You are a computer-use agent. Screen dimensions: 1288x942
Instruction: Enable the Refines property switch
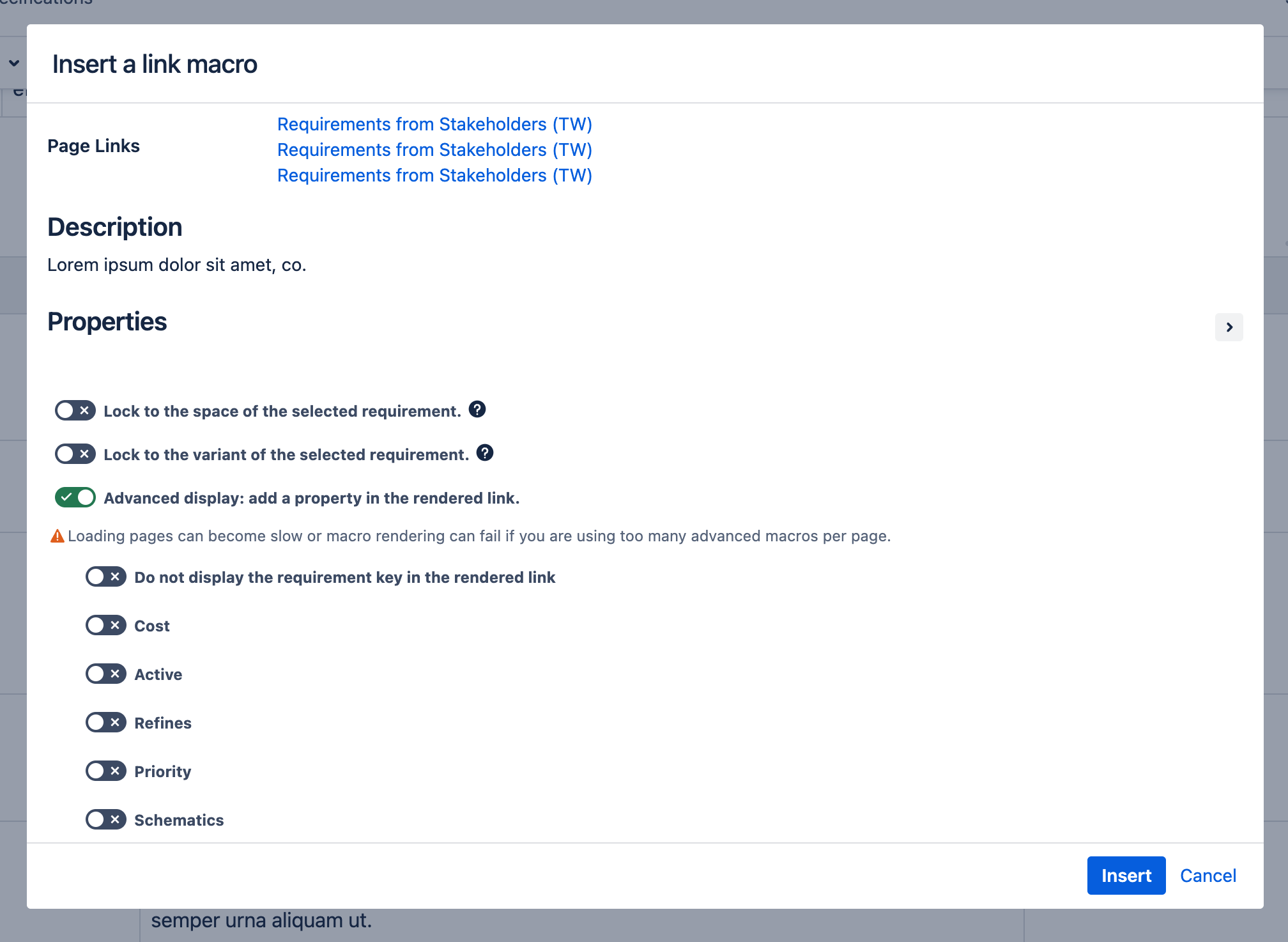pos(106,722)
